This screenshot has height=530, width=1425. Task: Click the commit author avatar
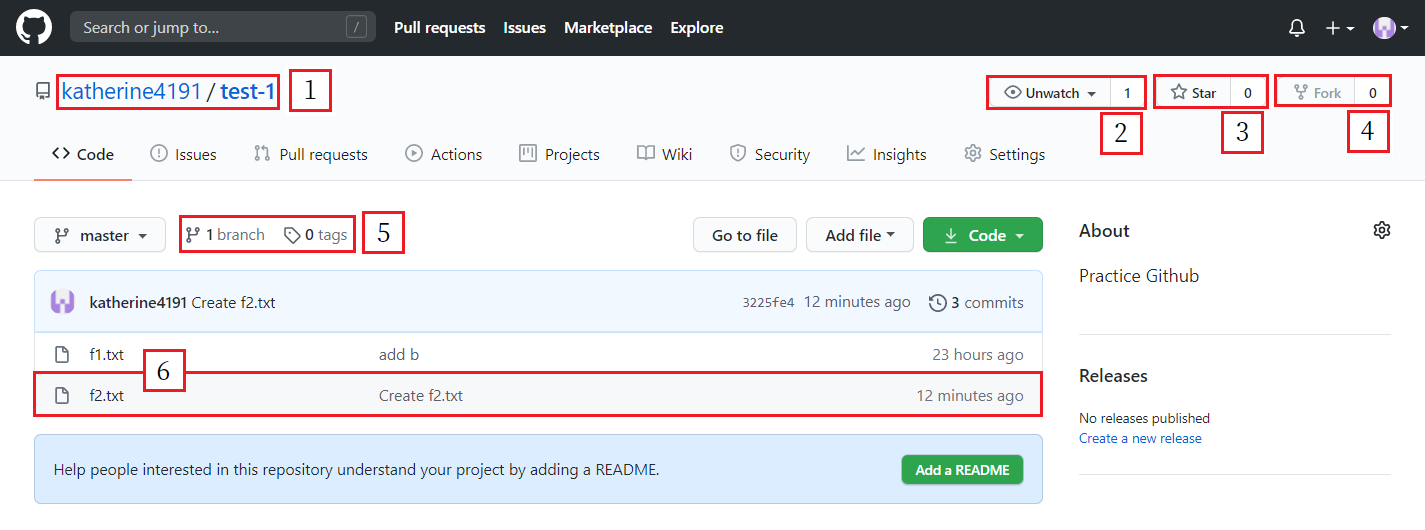point(63,302)
